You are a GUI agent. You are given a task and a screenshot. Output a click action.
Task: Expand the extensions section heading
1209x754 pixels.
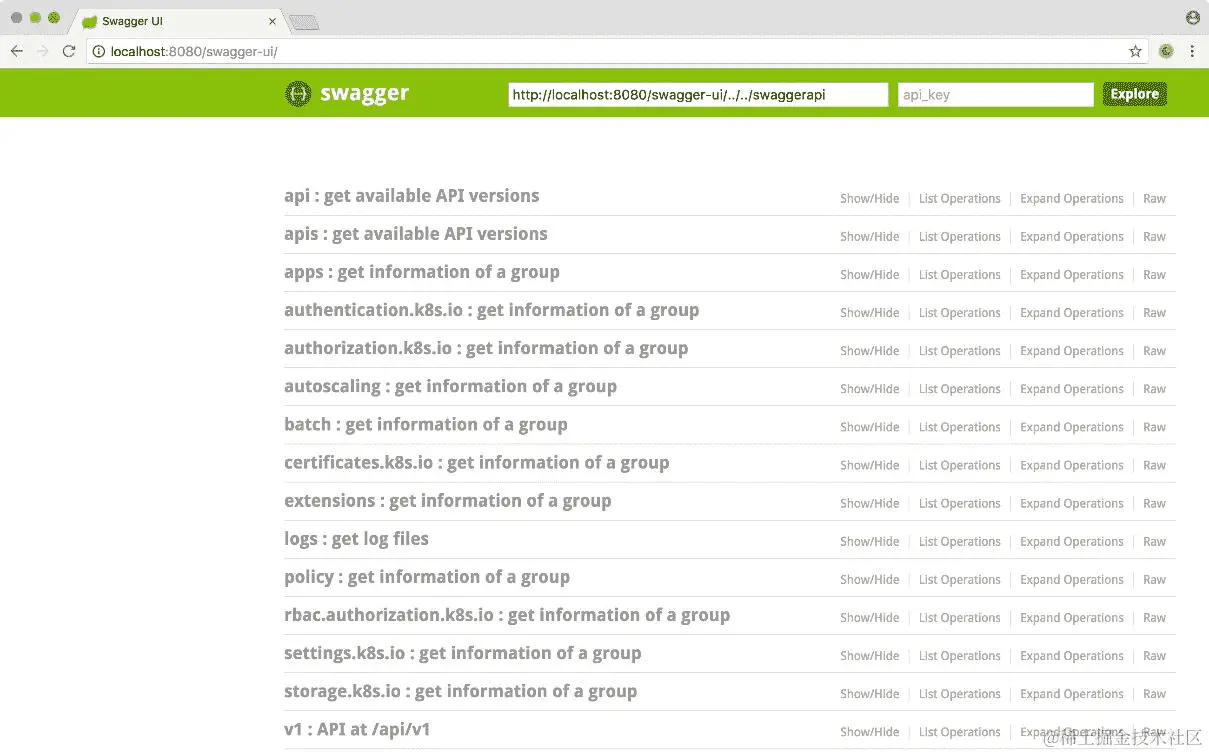coord(448,500)
